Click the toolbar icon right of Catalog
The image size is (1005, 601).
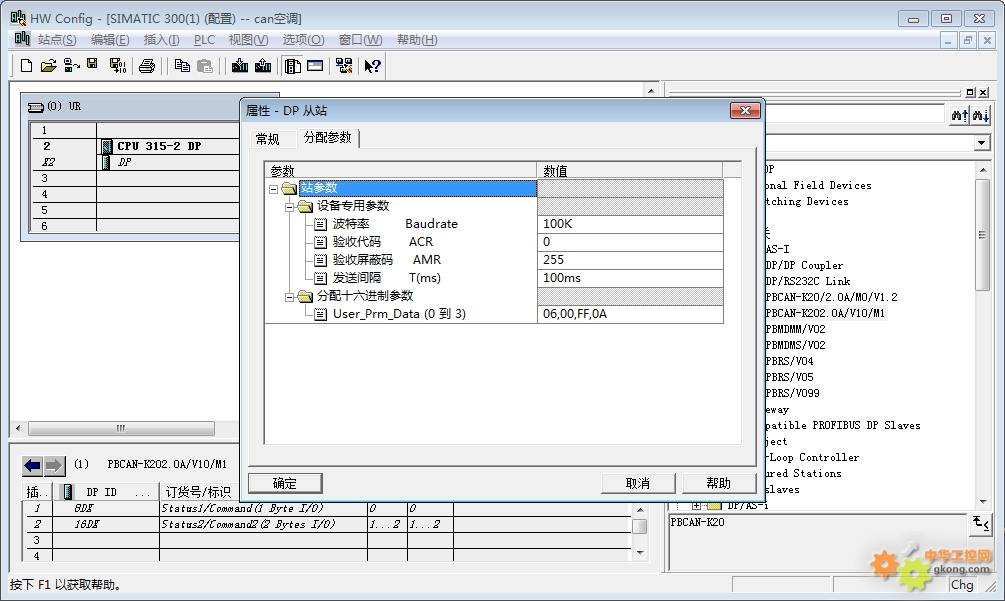315,65
